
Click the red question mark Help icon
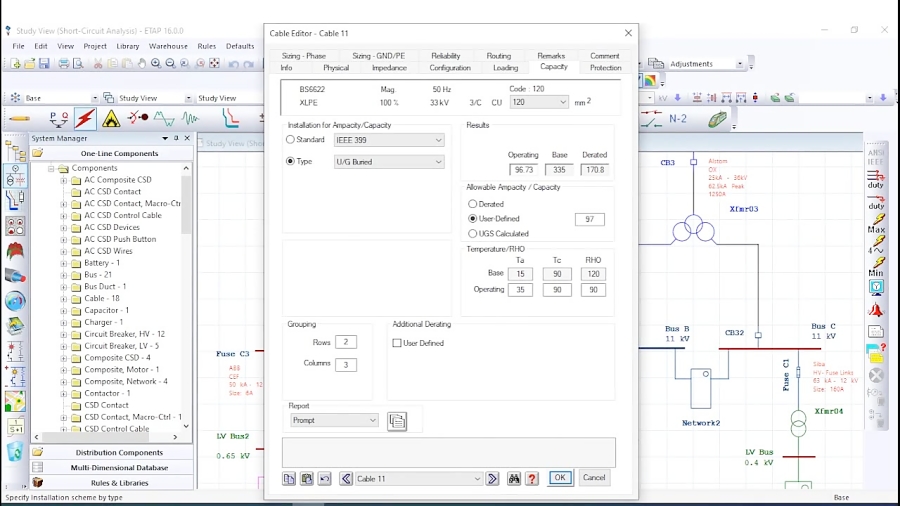click(532, 478)
